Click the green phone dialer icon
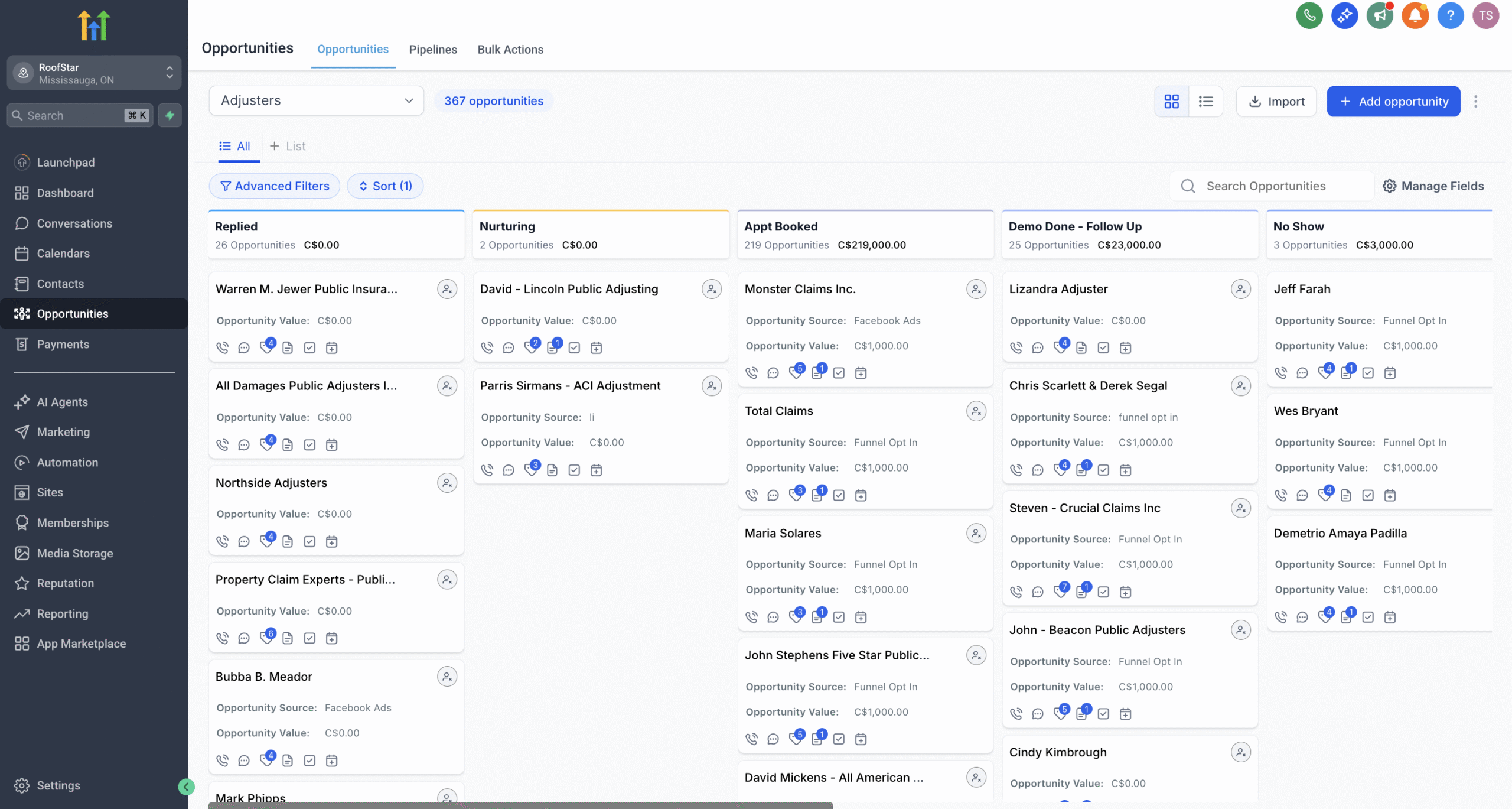The height and width of the screenshot is (809, 1512). click(x=1309, y=15)
